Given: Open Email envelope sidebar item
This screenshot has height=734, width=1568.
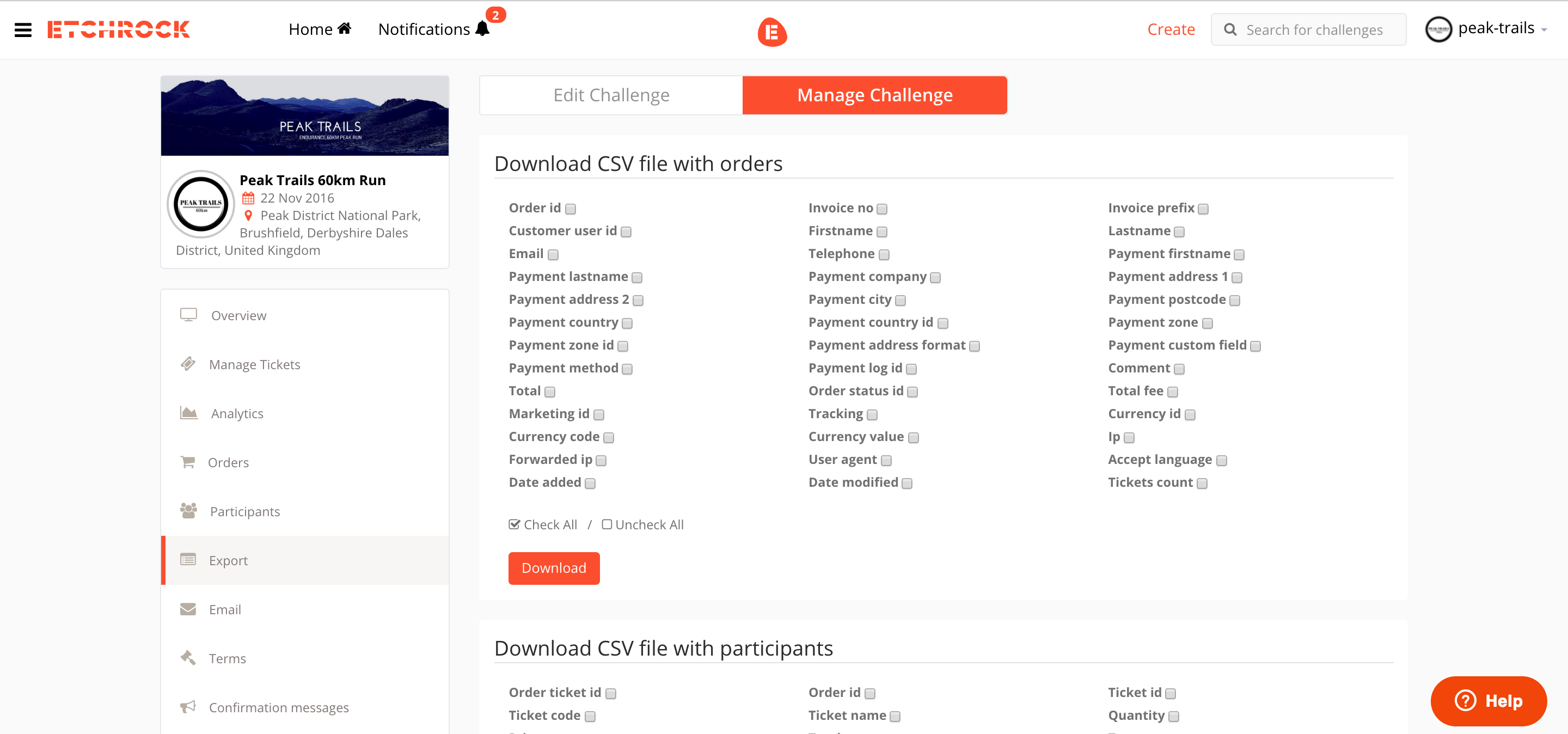Looking at the screenshot, I should 225,609.
